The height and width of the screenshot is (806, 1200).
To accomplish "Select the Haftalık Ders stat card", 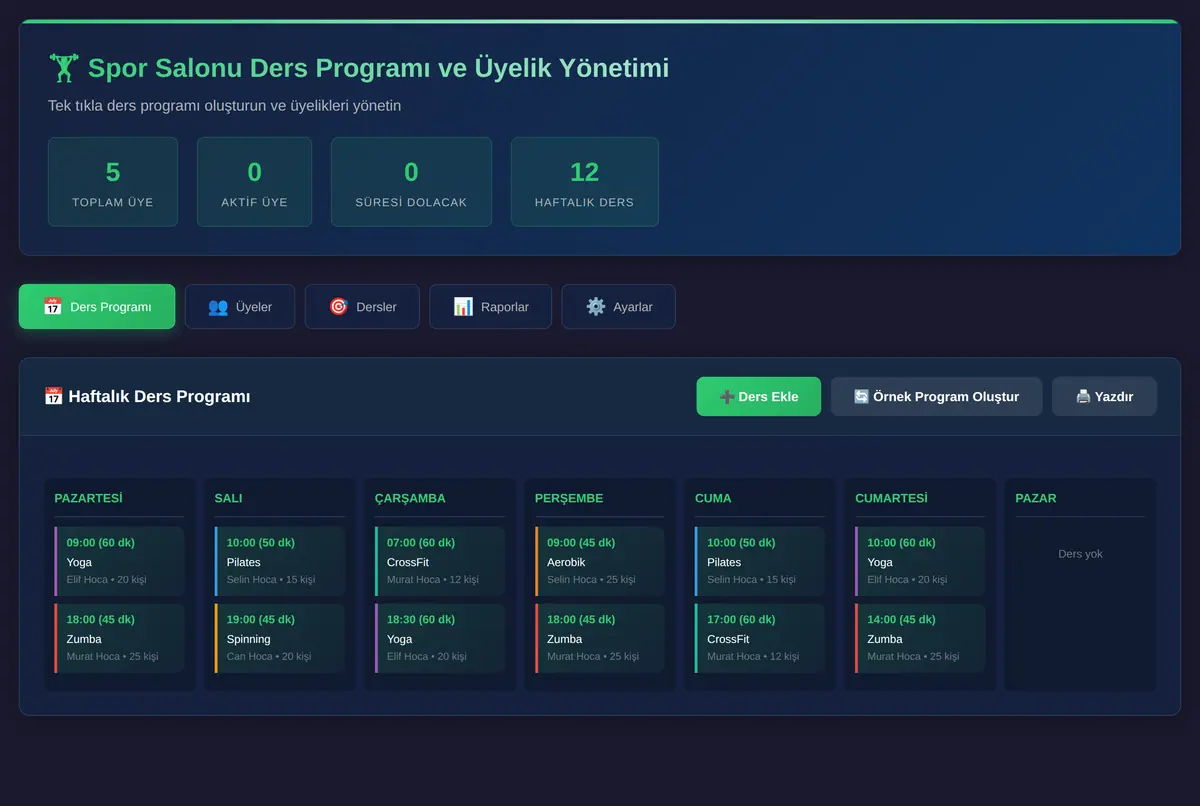I will pyautogui.click(x=584, y=182).
